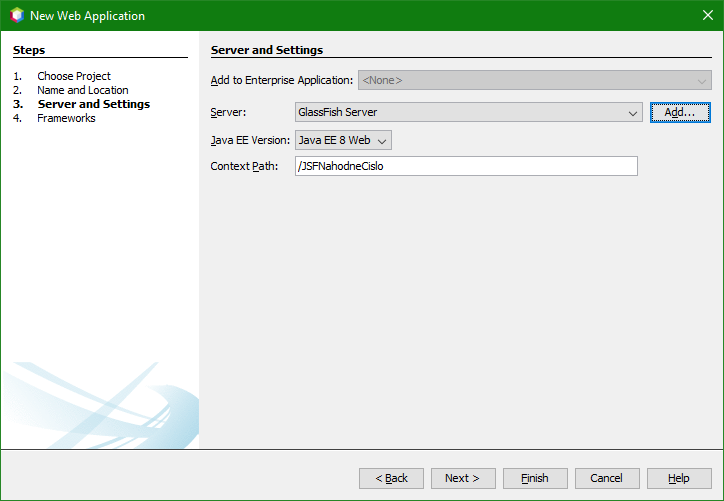Screen dimensions: 724x501
Task: Proceed with the Next button
Action: tap(463, 478)
